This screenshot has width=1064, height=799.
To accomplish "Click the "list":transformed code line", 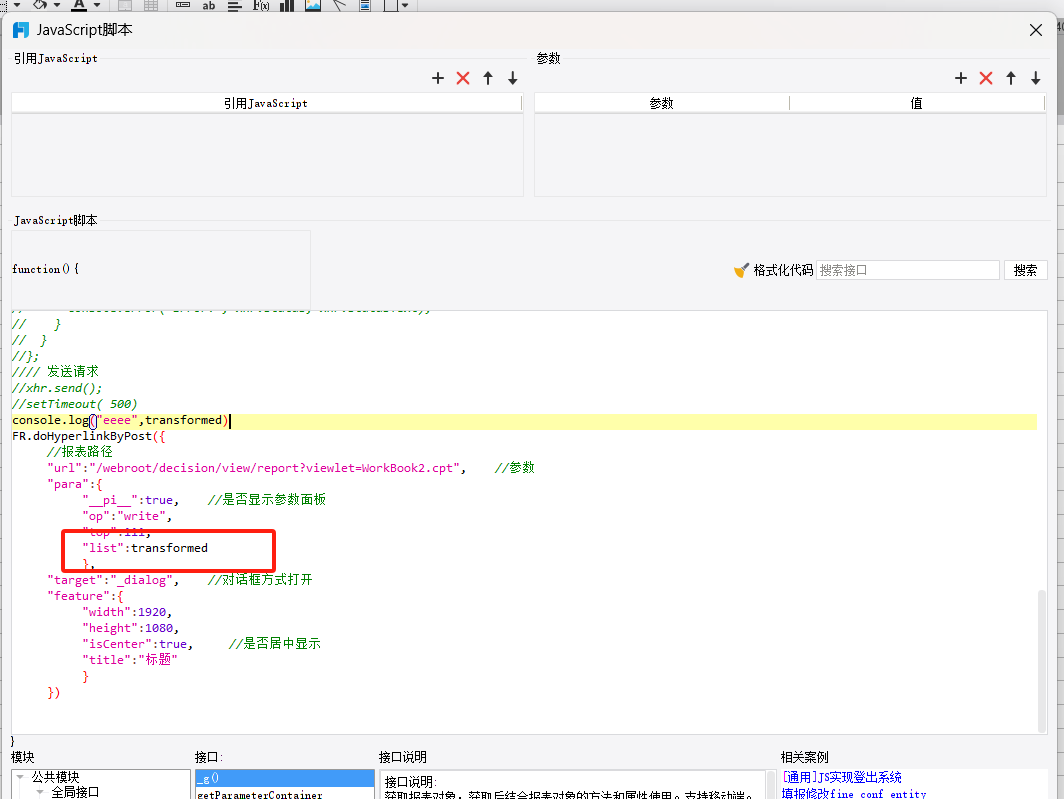I will [145, 549].
